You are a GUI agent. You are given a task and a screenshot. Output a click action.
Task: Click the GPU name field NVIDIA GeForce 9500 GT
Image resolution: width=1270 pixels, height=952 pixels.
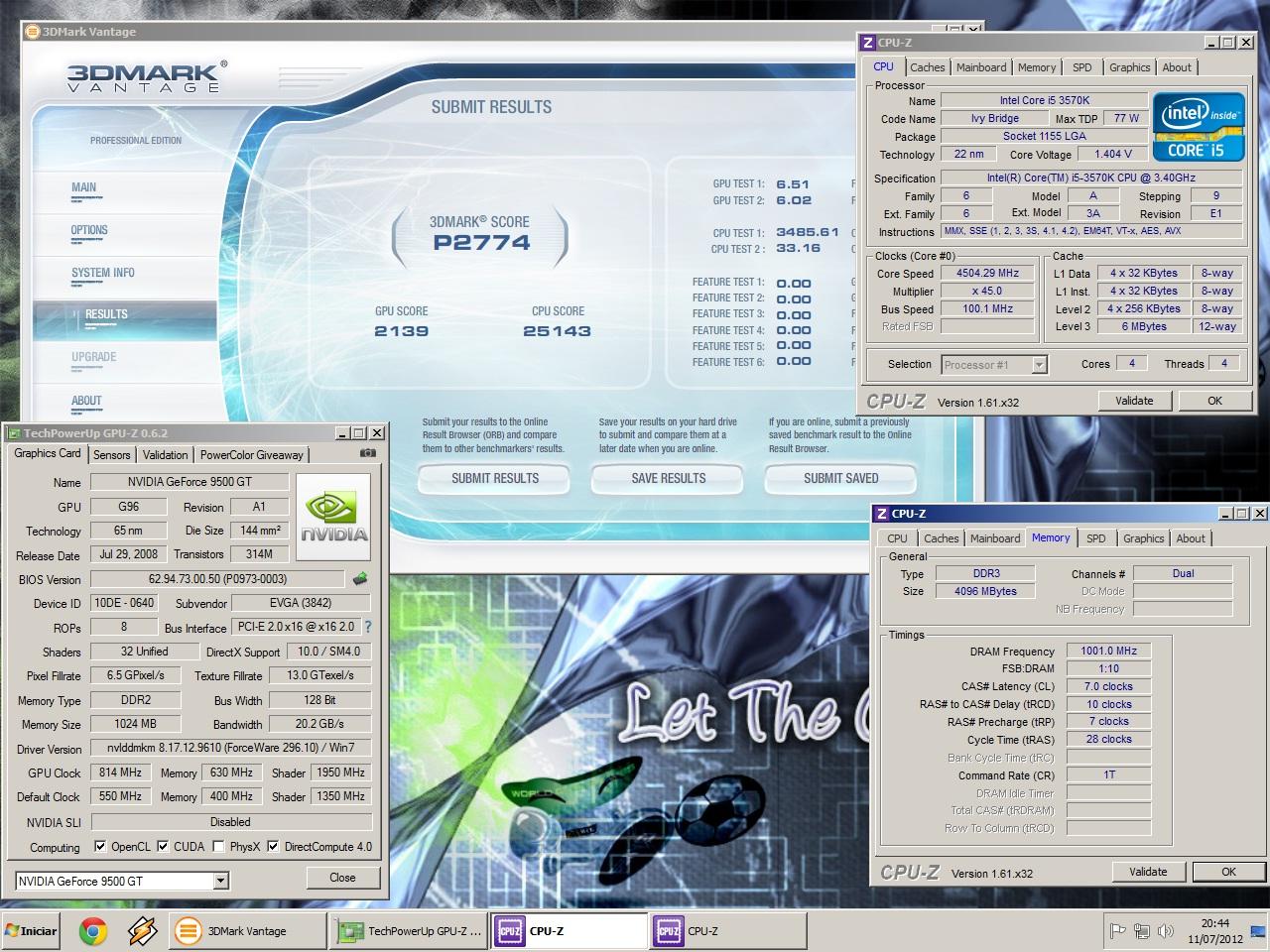pyautogui.click(x=190, y=482)
